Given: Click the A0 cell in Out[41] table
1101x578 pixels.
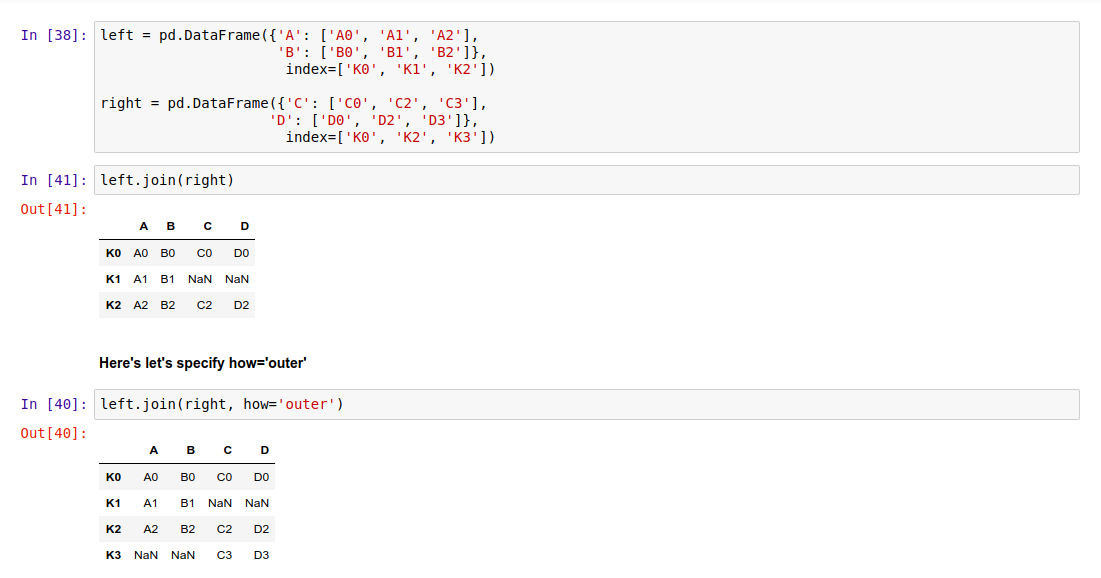Looking at the screenshot, I should pyautogui.click(x=141, y=254).
